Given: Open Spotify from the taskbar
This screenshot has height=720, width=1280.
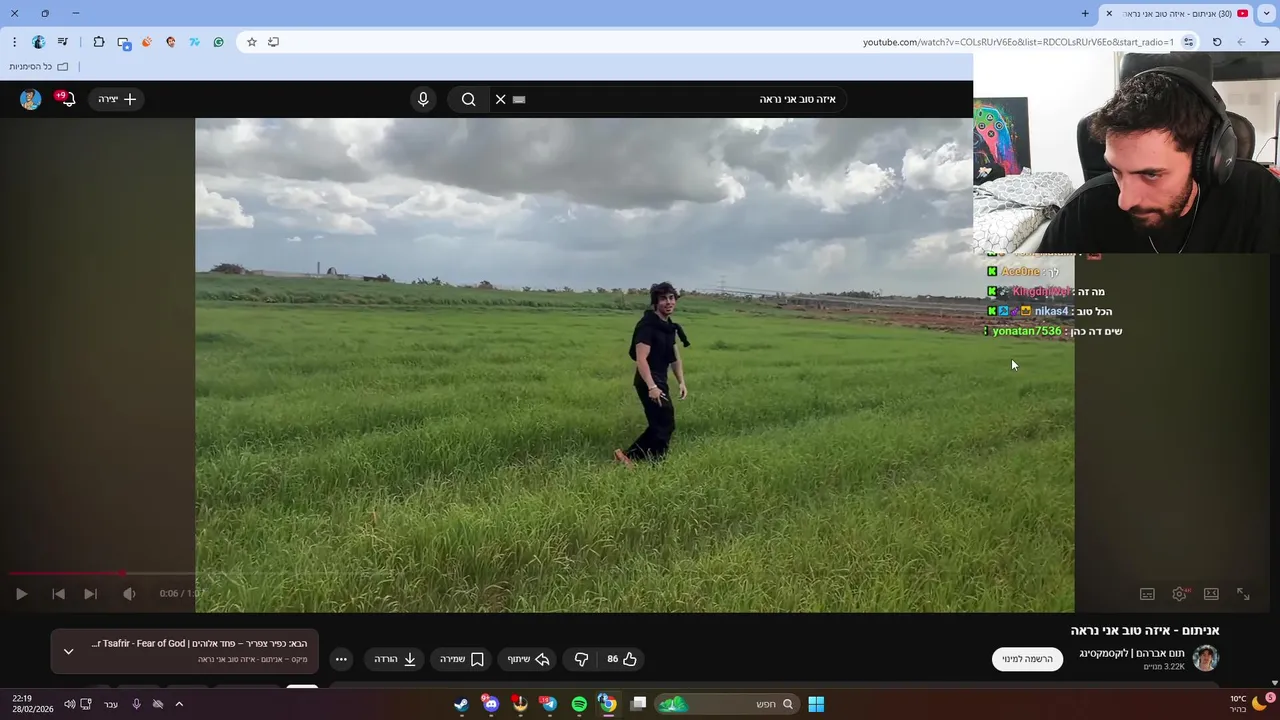Looking at the screenshot, I should 579,704.
